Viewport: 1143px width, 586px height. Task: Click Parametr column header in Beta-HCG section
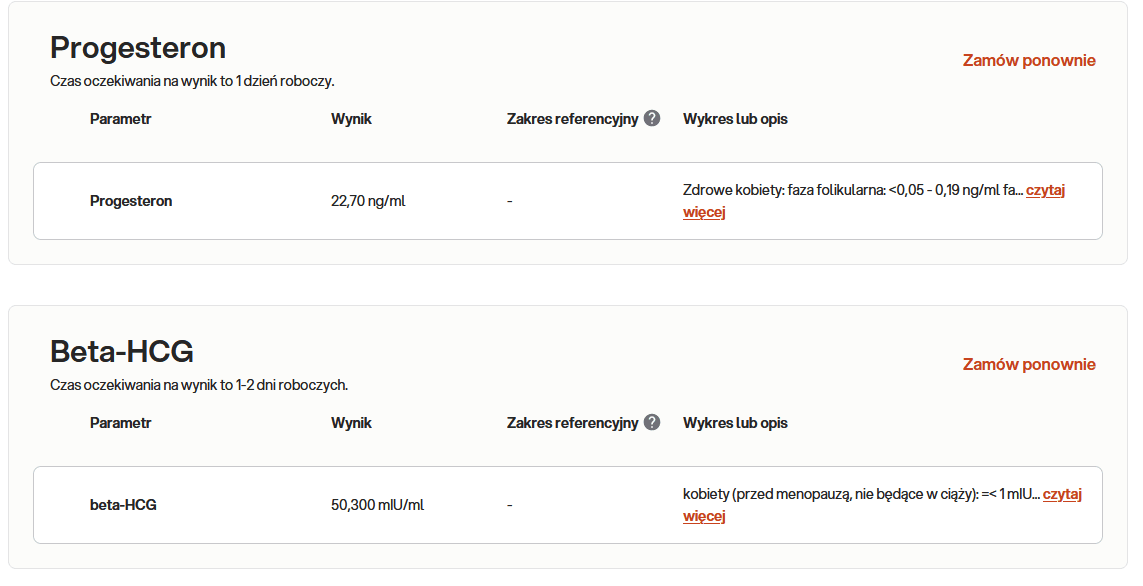pos(120,423)
